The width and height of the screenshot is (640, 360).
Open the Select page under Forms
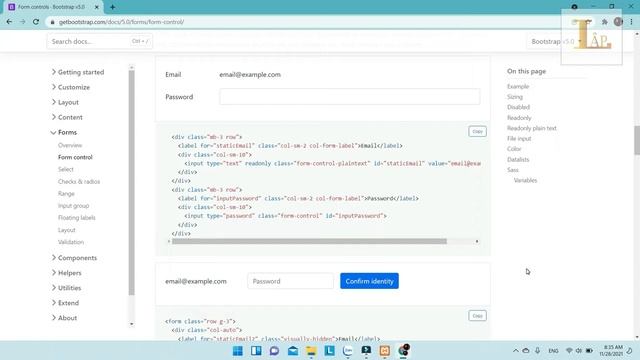[x=66, y=169]
